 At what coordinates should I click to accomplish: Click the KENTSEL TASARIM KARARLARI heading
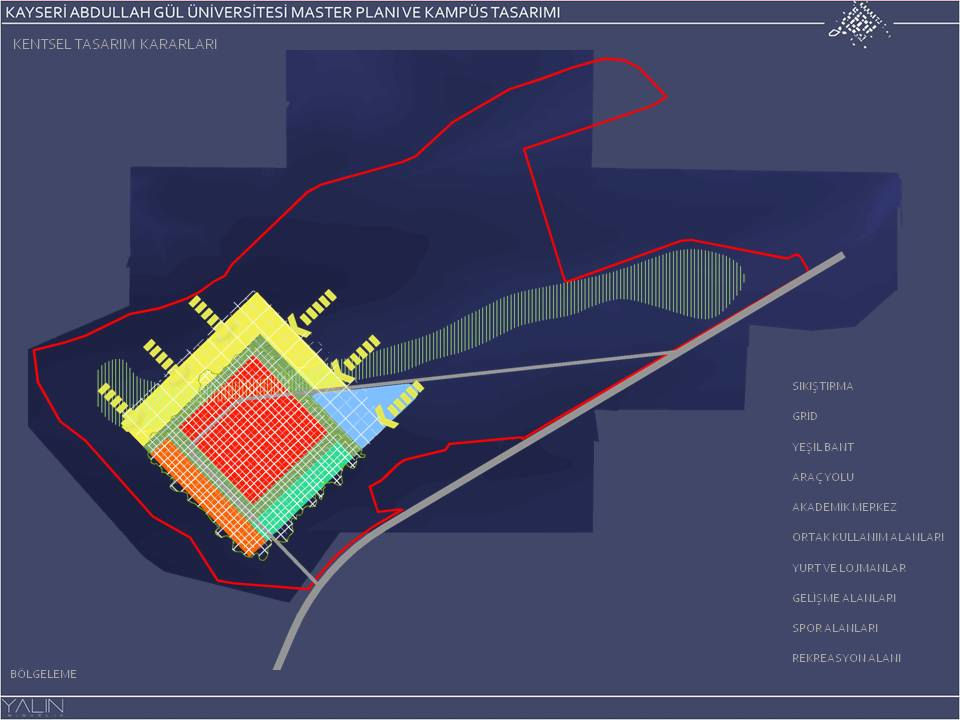115,45
